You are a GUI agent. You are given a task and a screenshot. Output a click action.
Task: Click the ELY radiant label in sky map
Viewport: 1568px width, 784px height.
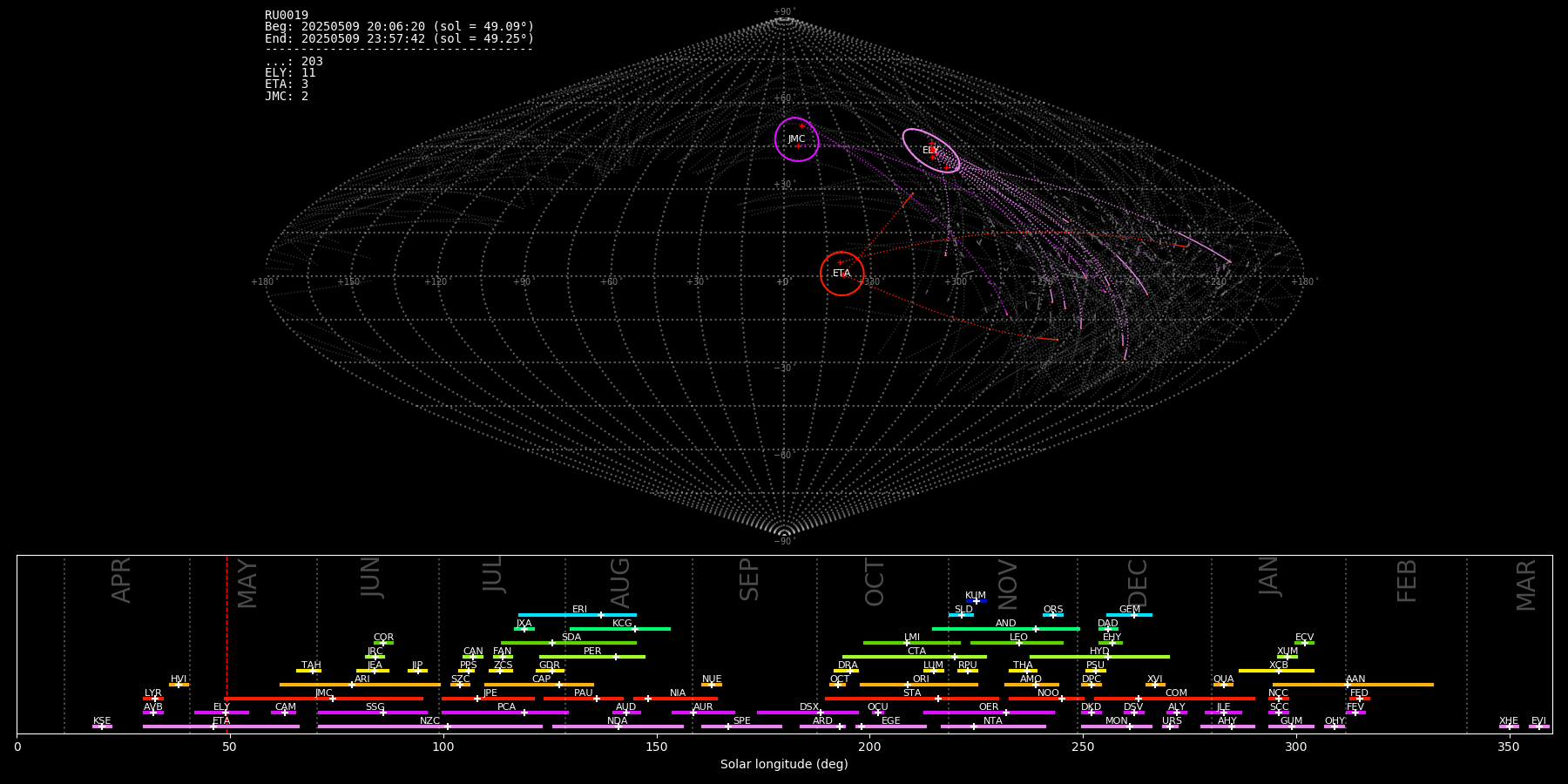[x=930, y=151]
